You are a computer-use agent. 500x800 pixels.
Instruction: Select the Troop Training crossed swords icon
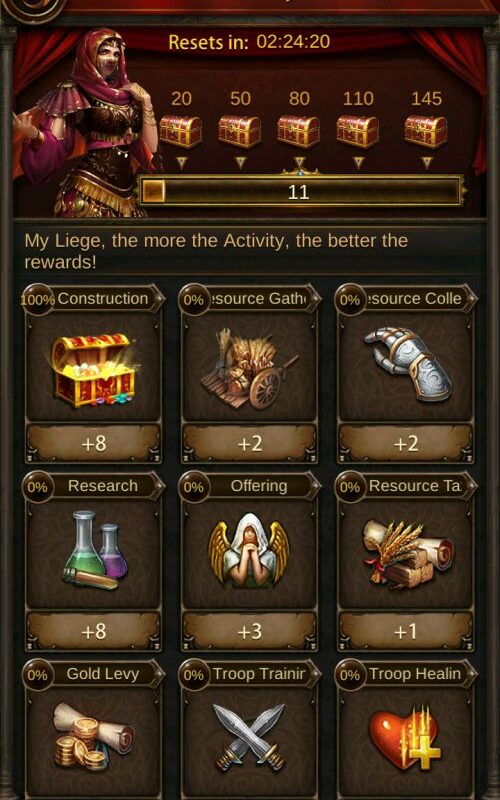click(249, 737)
